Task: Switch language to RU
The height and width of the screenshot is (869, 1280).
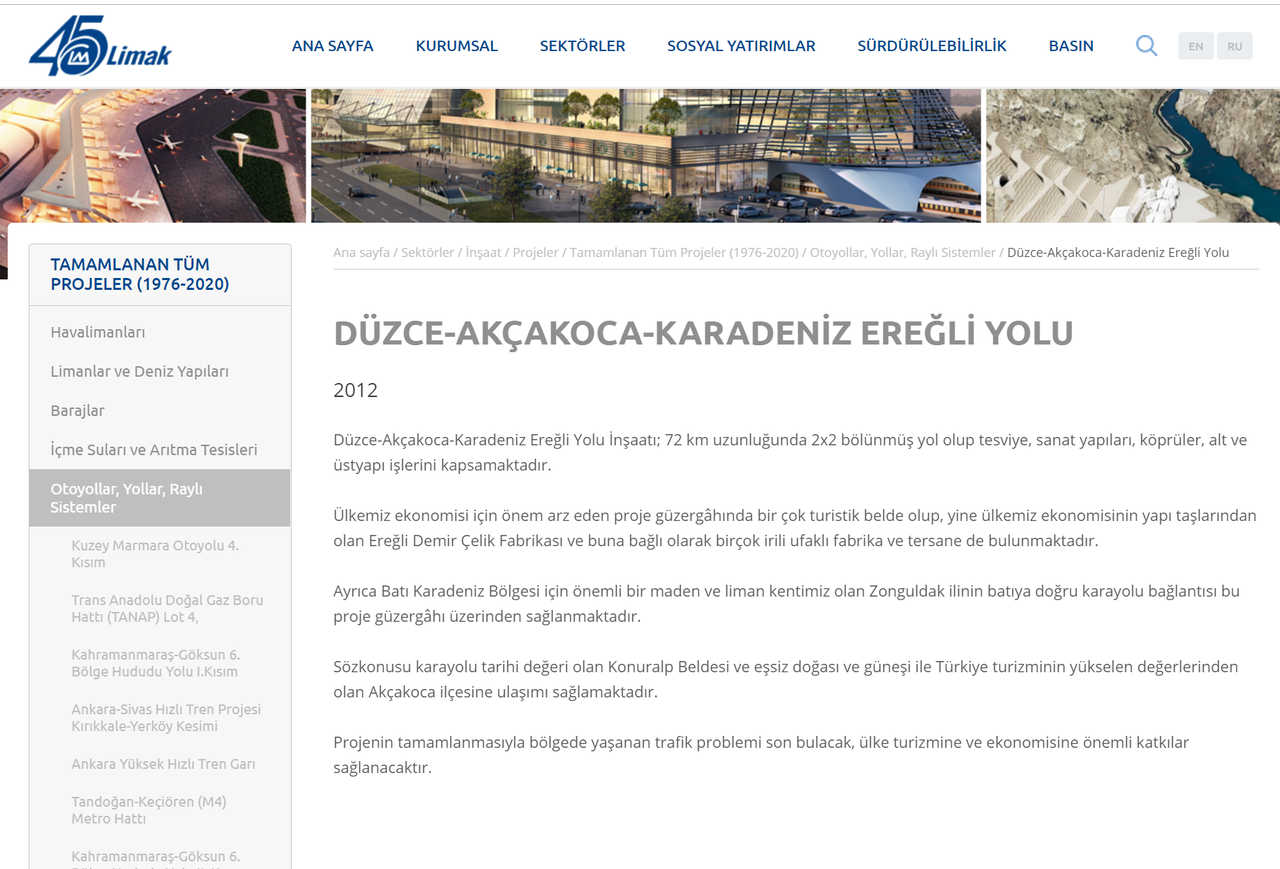Action: pos(1235,46)
